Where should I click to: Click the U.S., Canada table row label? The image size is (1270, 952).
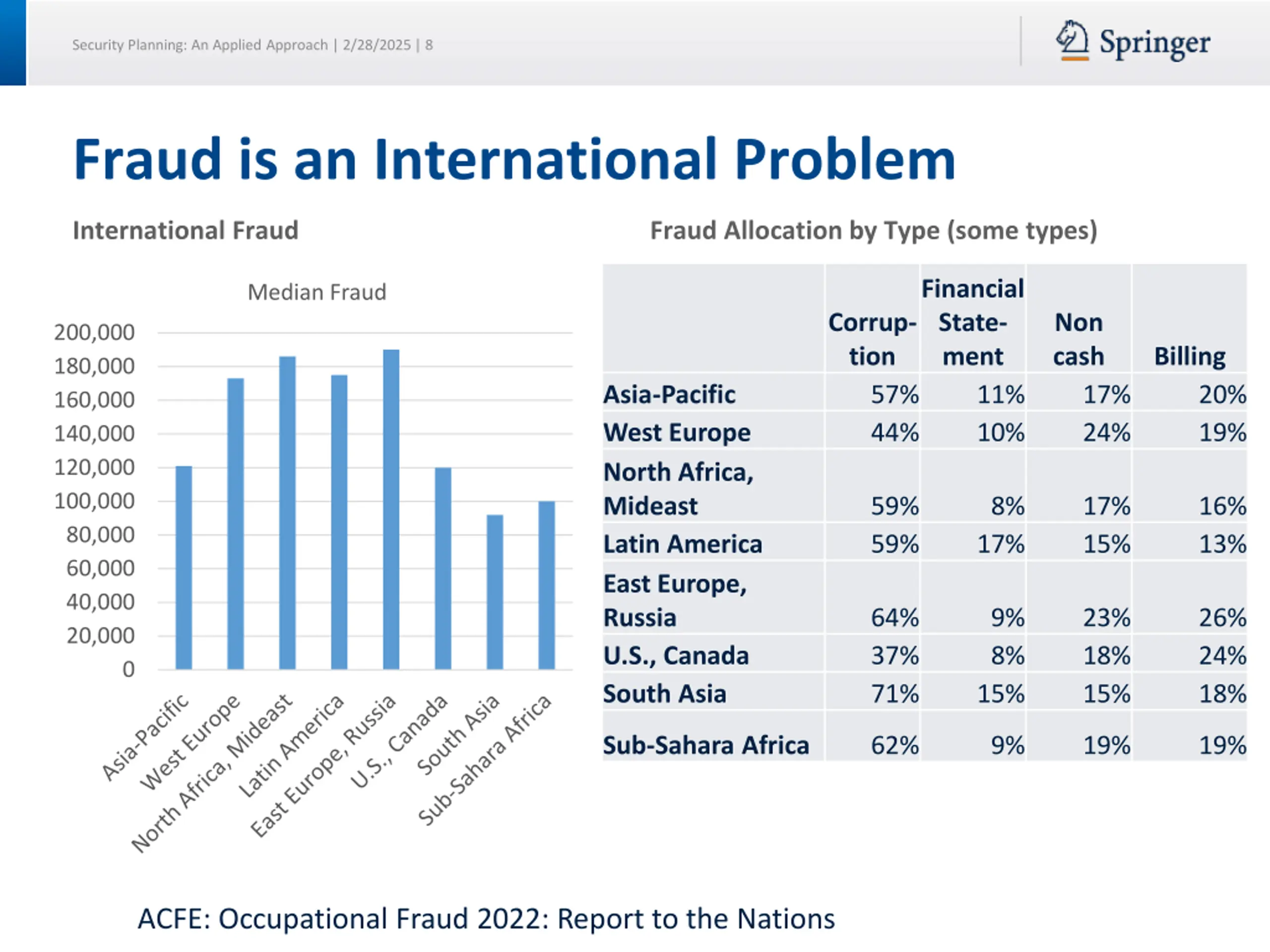click(x=676, y=655)
